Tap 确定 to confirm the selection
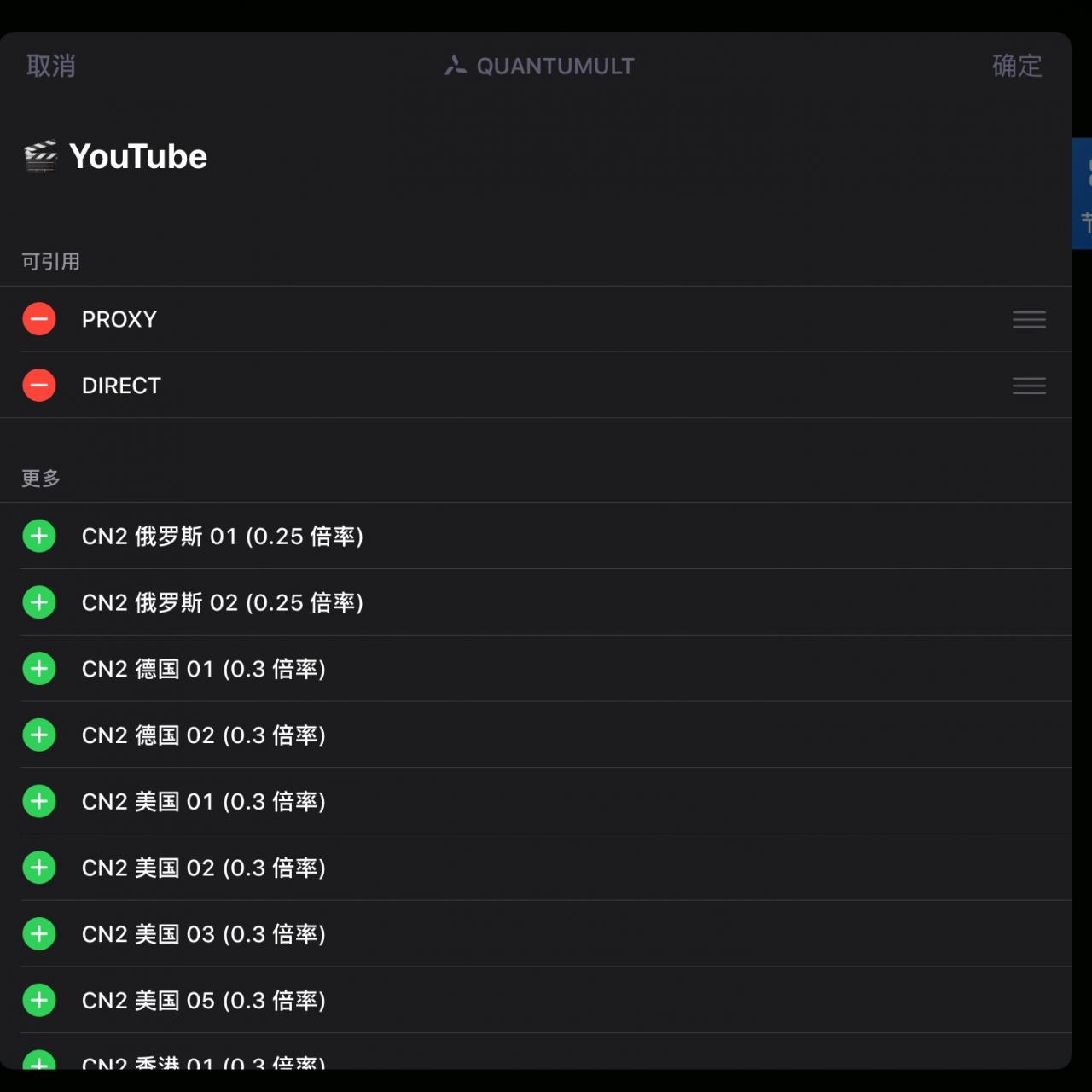 (1016, 66)
